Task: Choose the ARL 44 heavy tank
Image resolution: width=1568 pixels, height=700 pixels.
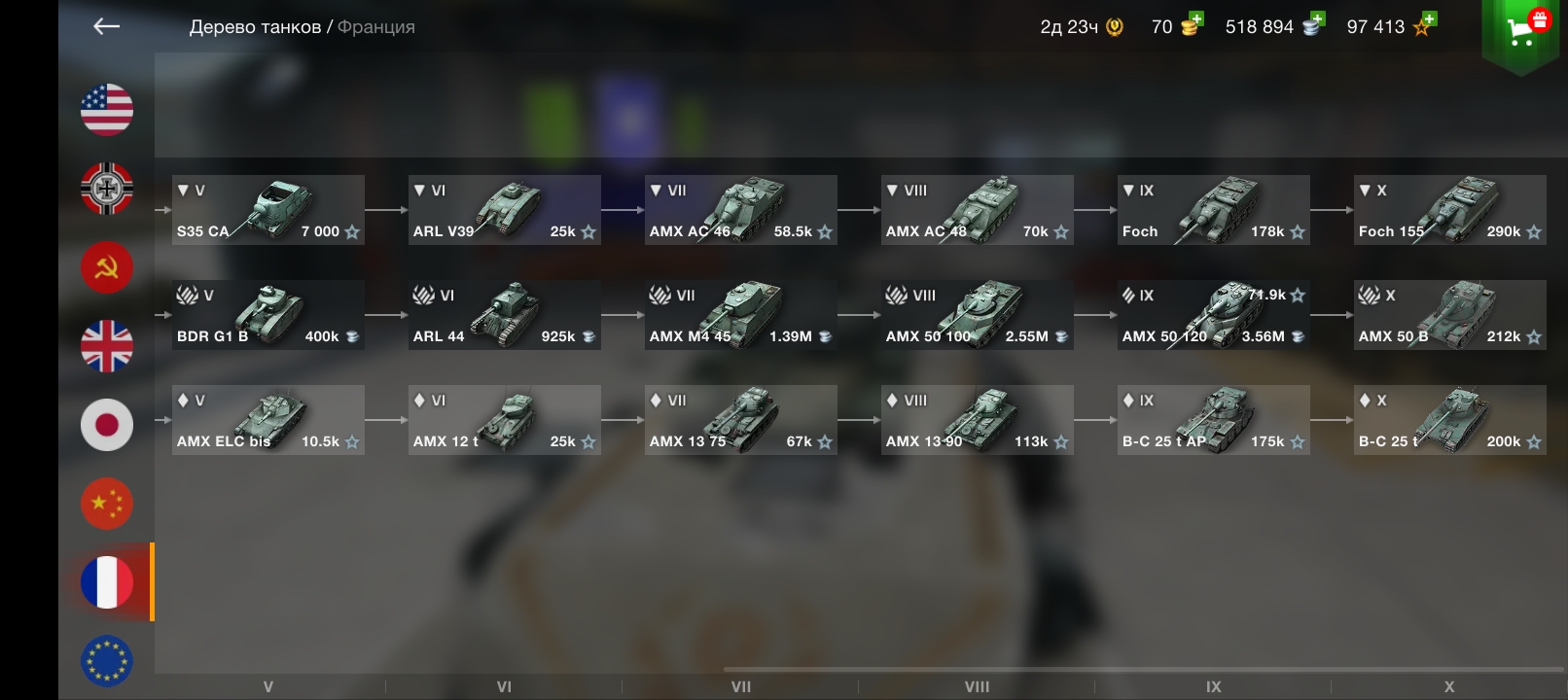Action: [505, 315]
